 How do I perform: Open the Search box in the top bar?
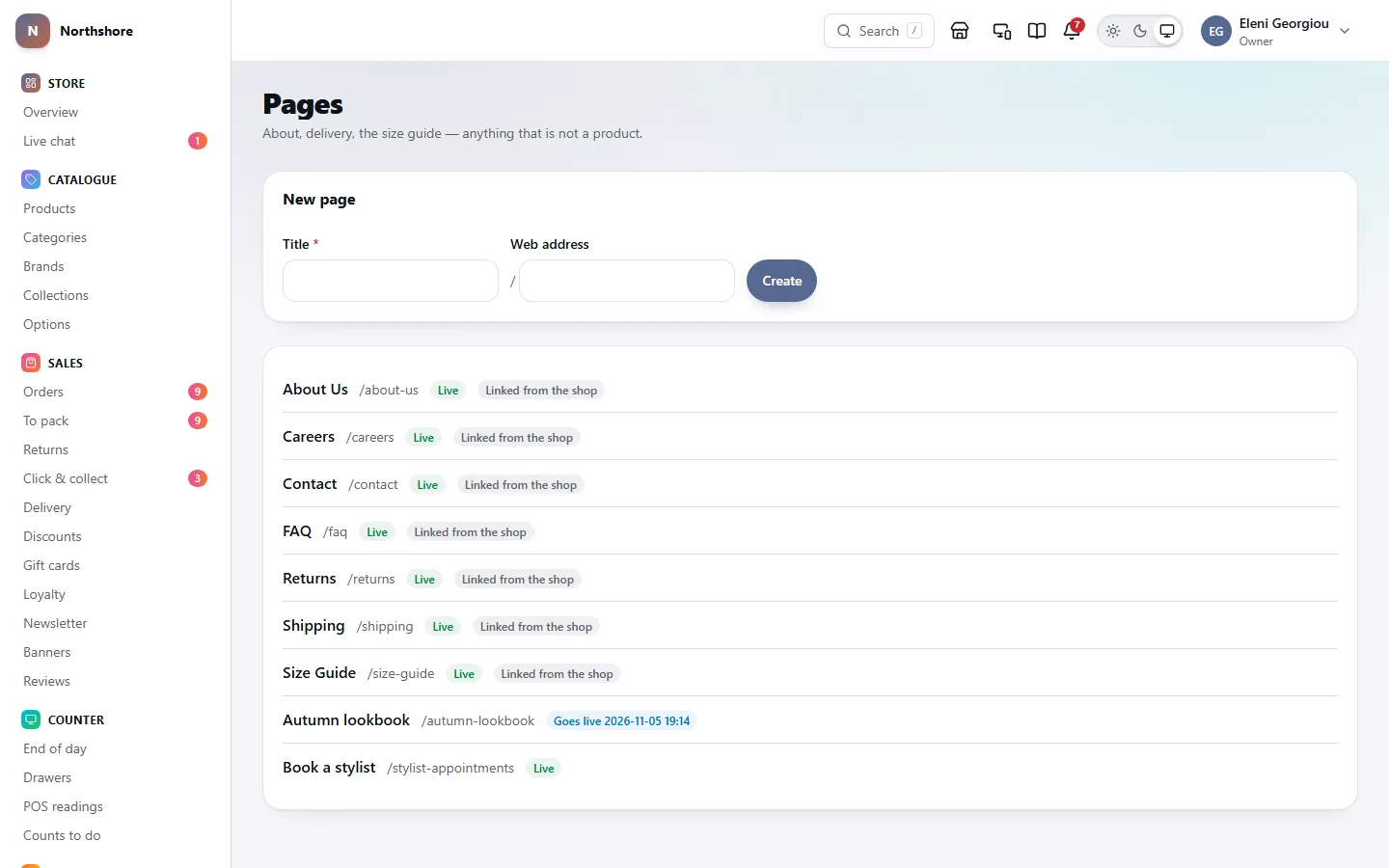pos(879,31)
